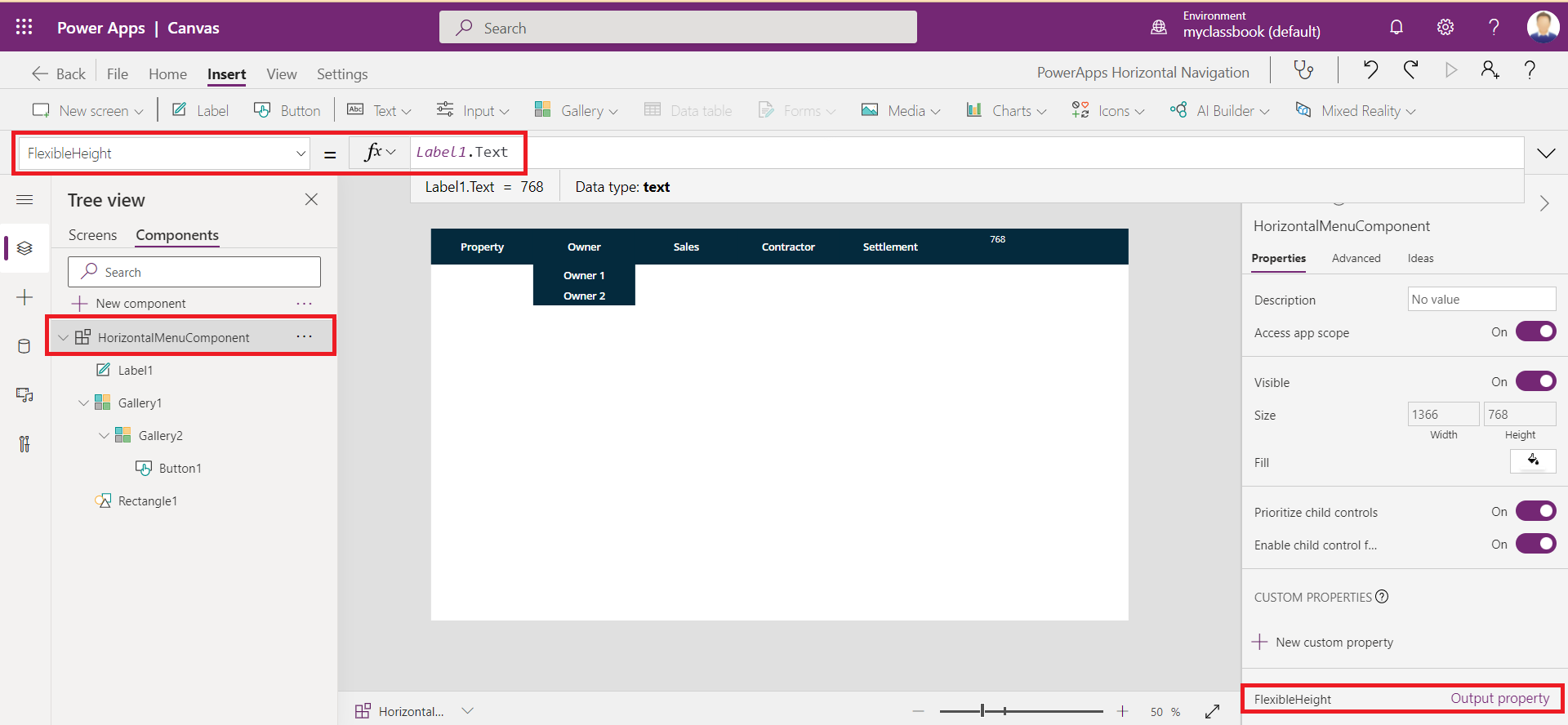Open Advanced tools icon in left rail
The width and height of the screenshot is (1568, 725).
24,444
